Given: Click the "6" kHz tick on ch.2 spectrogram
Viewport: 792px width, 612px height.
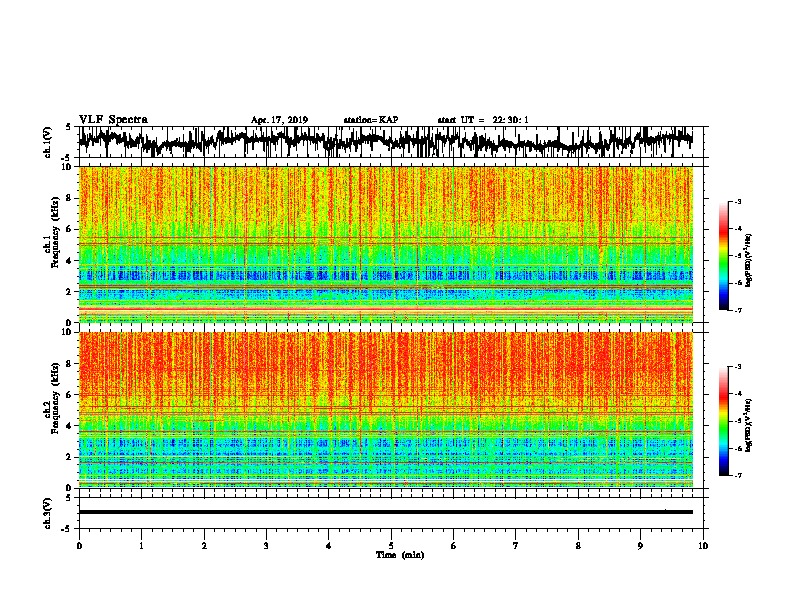Looking at the screenshot, I should click(69, 395).
